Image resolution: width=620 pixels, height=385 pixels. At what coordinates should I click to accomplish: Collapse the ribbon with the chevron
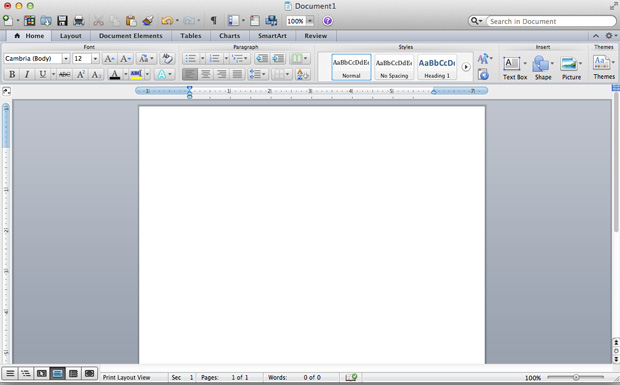(596, 36)
